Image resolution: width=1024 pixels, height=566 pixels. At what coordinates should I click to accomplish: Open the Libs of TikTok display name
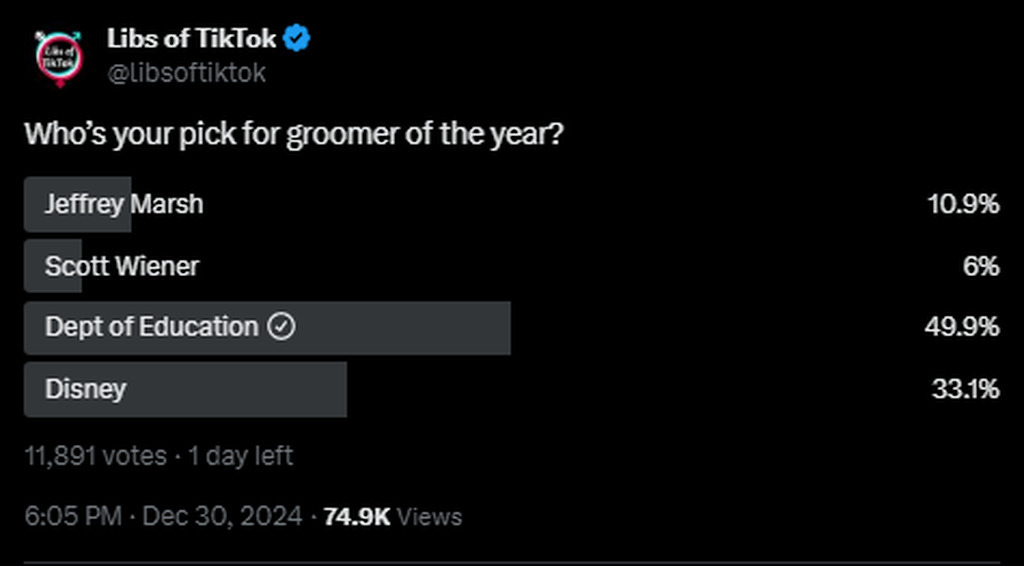(192, 40)
